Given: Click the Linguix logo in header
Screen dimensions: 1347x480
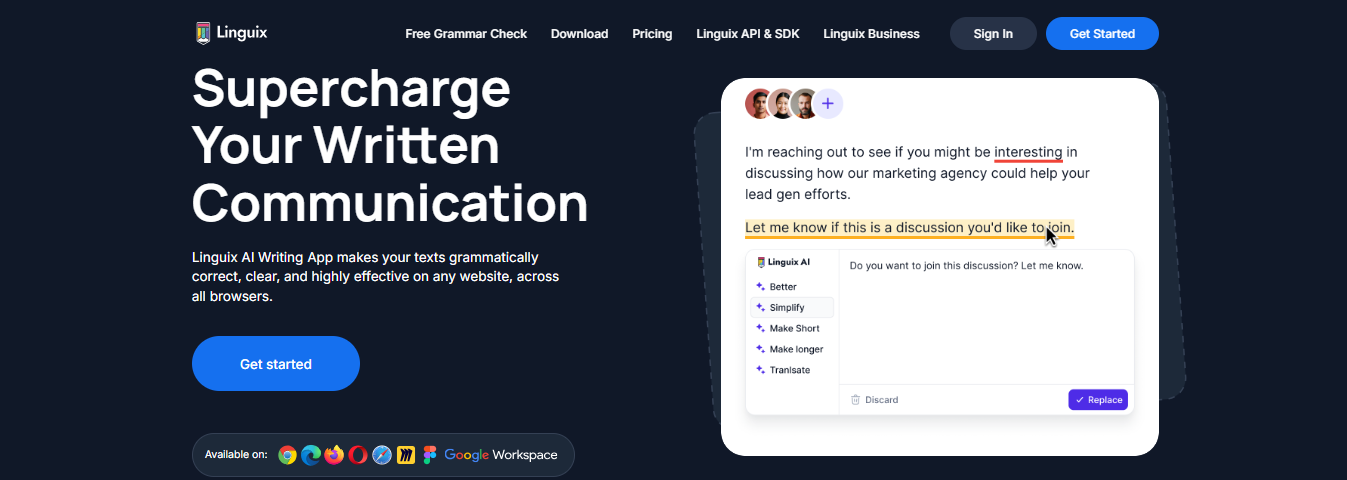Looking at the screenshot, I should click(x=231, y=33).
